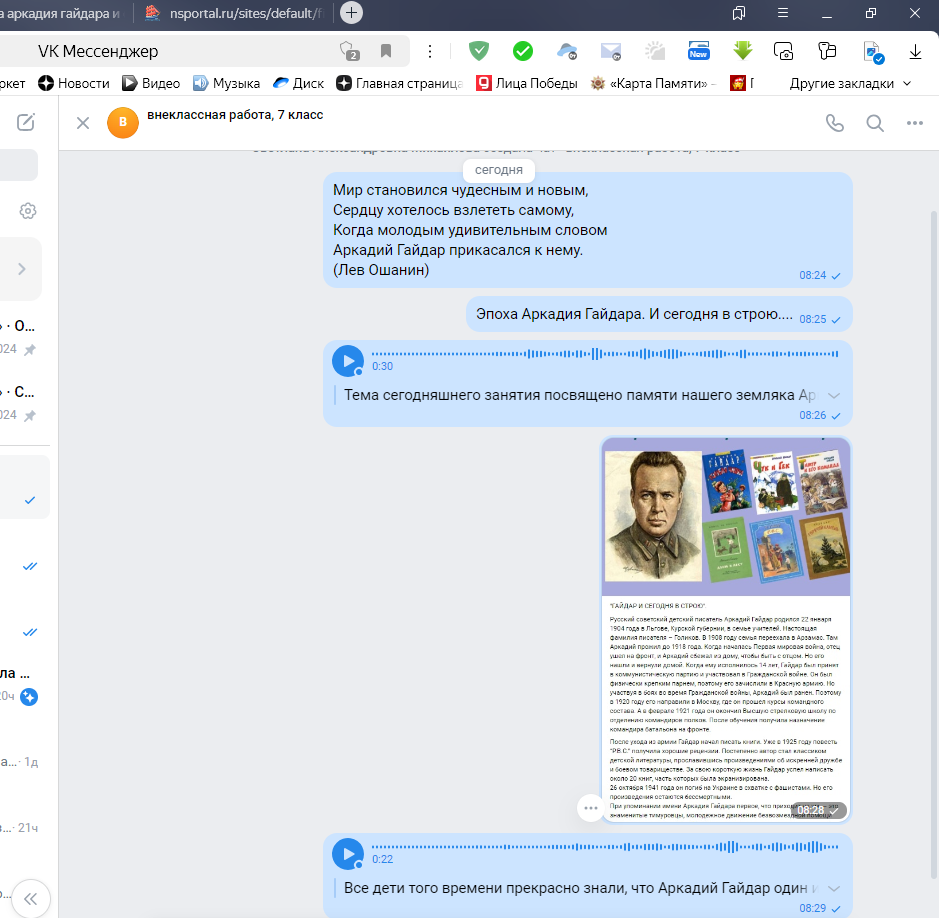Image resolution: width=939 pixels, height=918 pixels.
Task: Open the sidebar chat dated 21ч
Action: (19, 828)
